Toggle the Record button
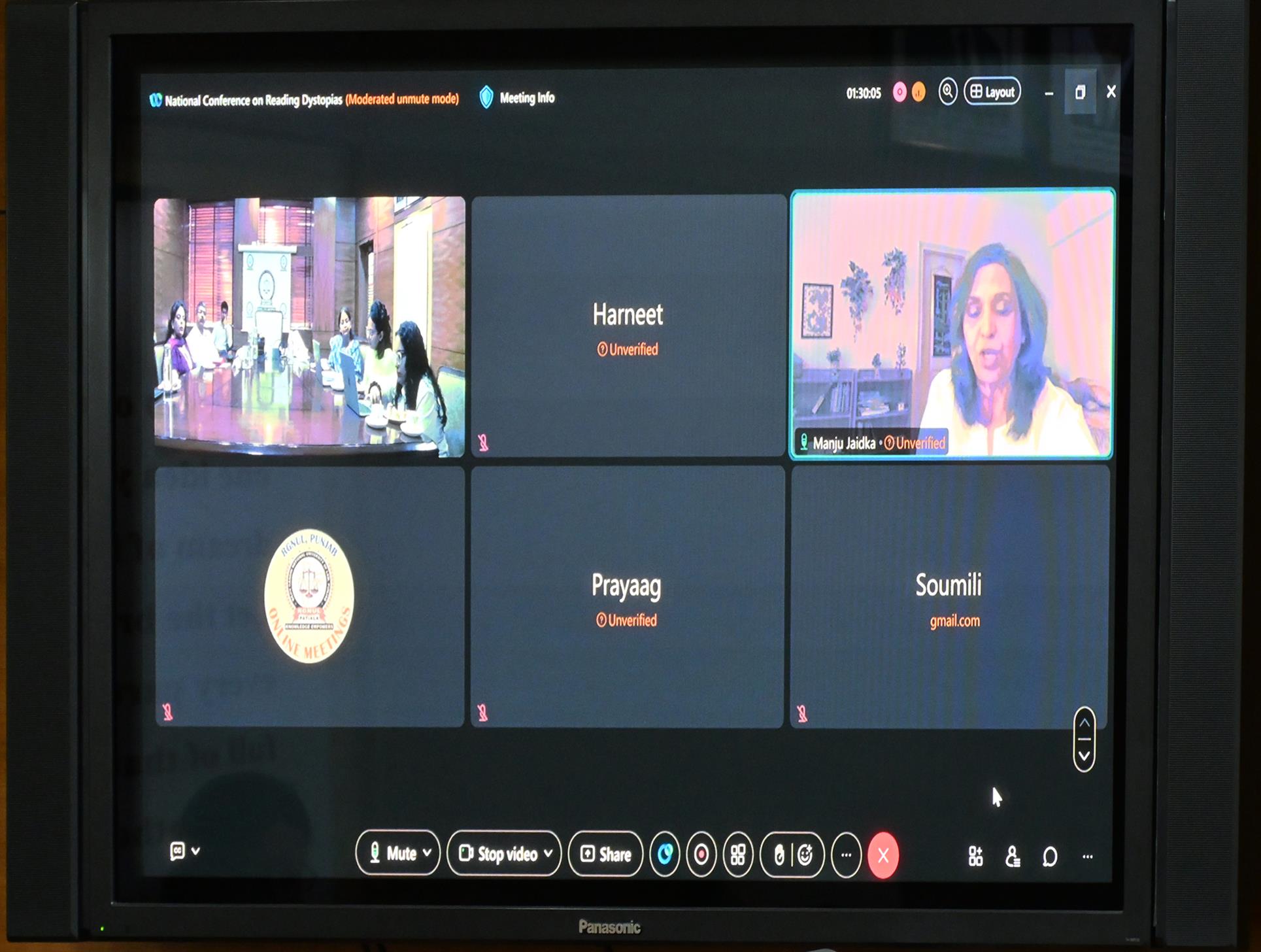The image size is (1261, 952). [x=701, y=854]
